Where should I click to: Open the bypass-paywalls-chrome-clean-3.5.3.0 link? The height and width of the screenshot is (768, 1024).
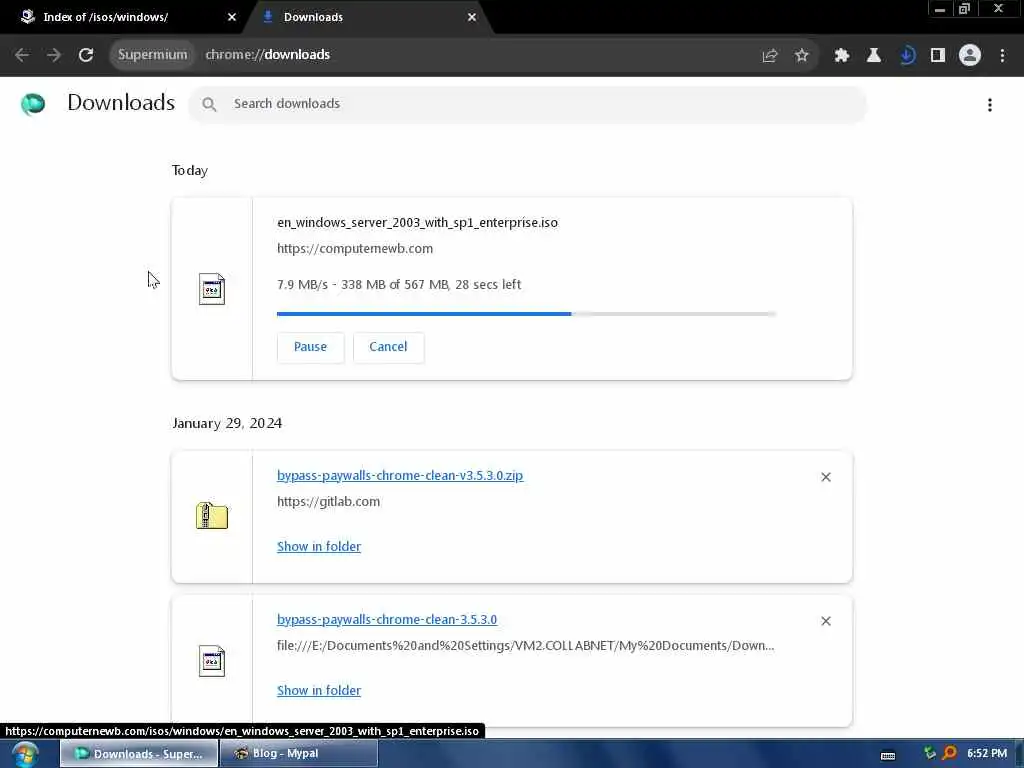point(387,619)
